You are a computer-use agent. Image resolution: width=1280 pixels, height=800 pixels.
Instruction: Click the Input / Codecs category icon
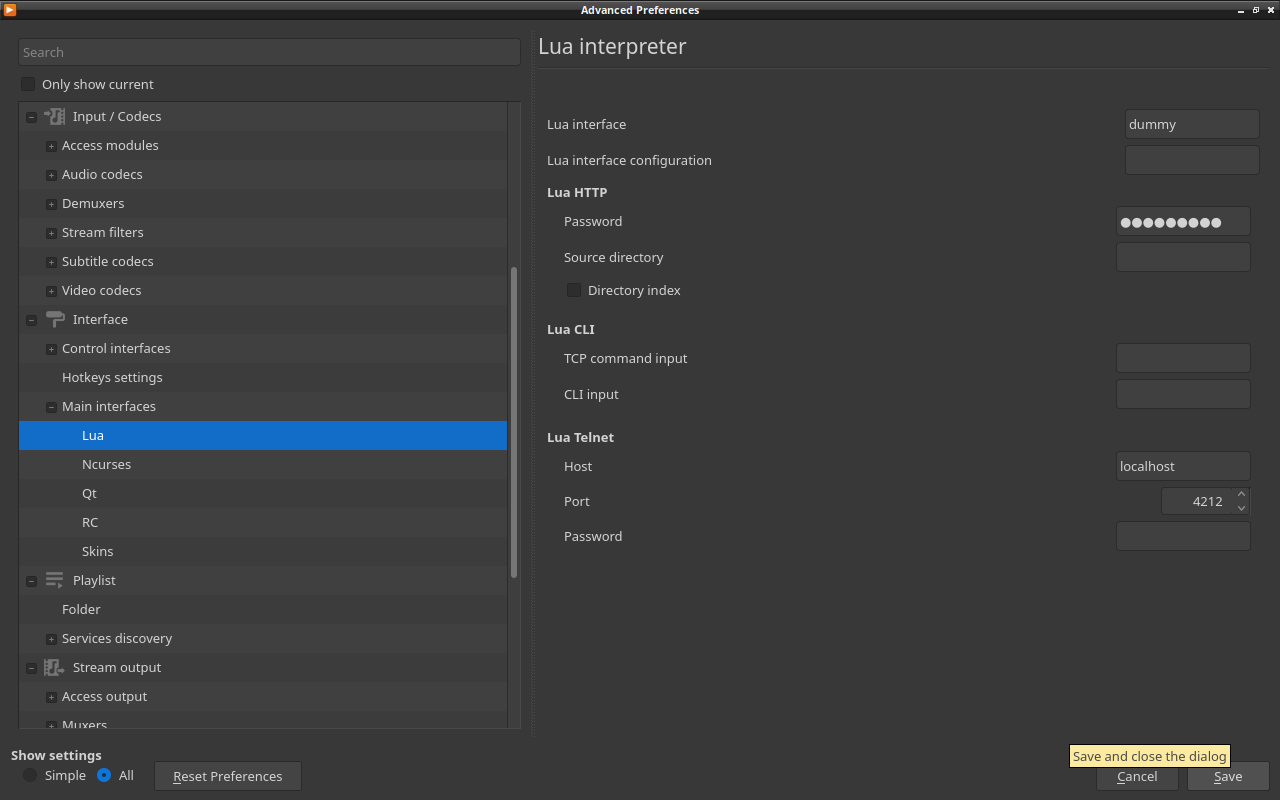point(55,117)
